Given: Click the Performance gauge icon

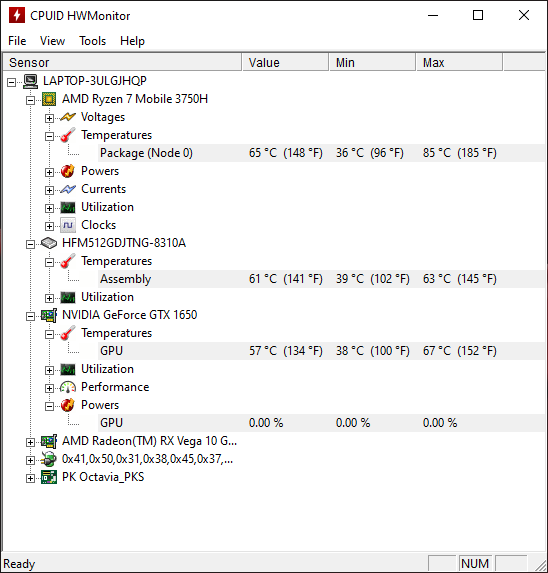Looking at the screenshot, I should [x=68, y=387].
